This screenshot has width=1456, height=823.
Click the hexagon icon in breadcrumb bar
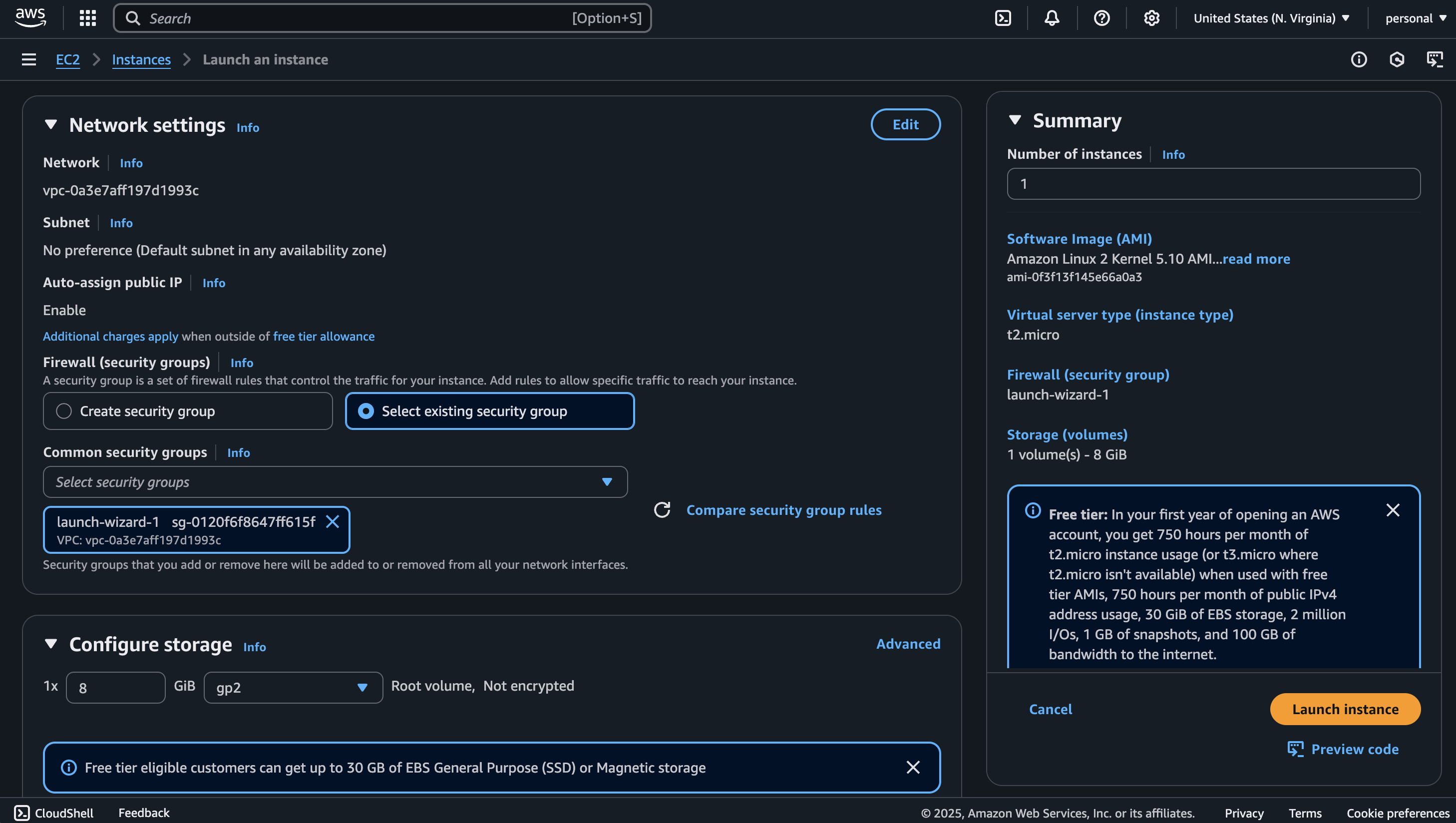(1397, 59)
